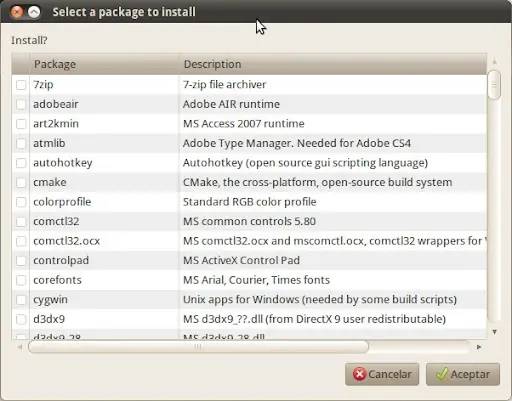Click the scroll up arrow

click(495, 62)
